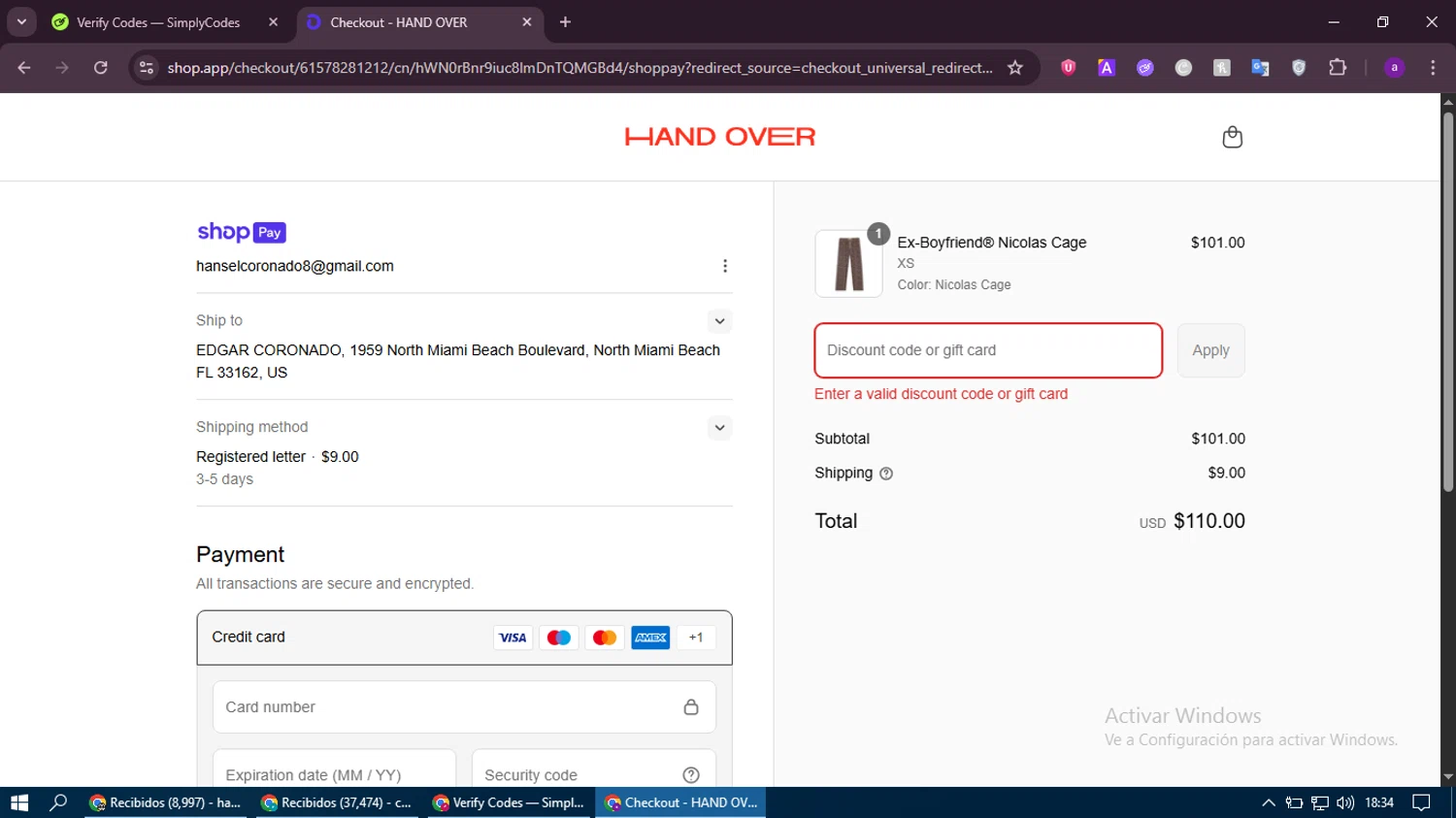The height and width of the screenshot is (818, 1456).
Task: Click the Shipping info help icon
Action: (886, 474)
